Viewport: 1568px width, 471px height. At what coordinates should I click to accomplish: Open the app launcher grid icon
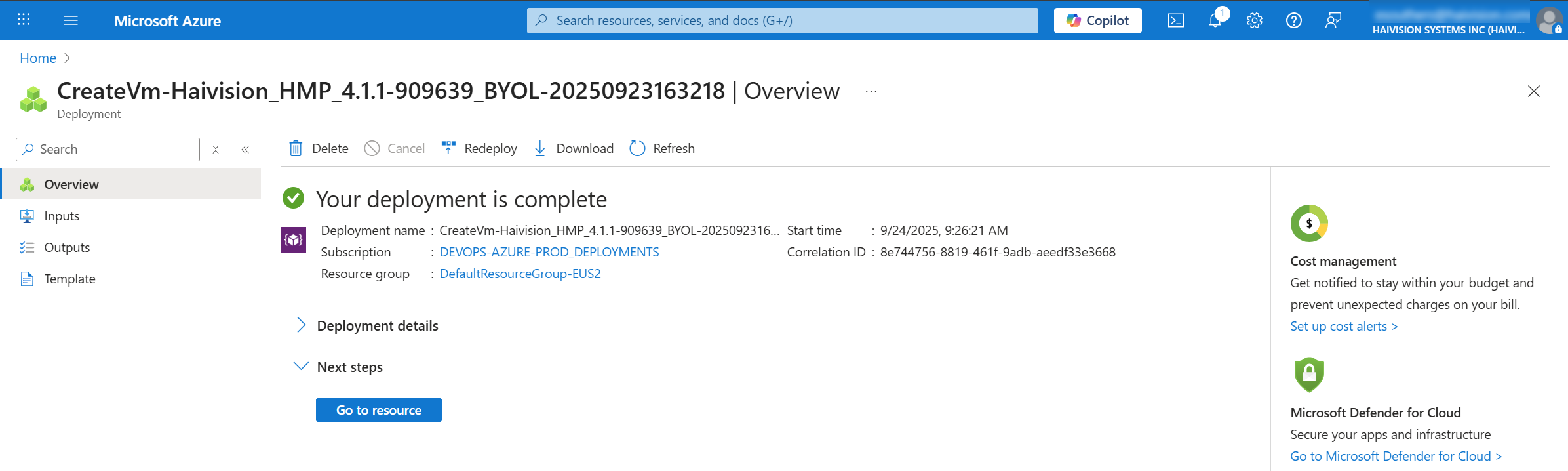click(24, 20)
